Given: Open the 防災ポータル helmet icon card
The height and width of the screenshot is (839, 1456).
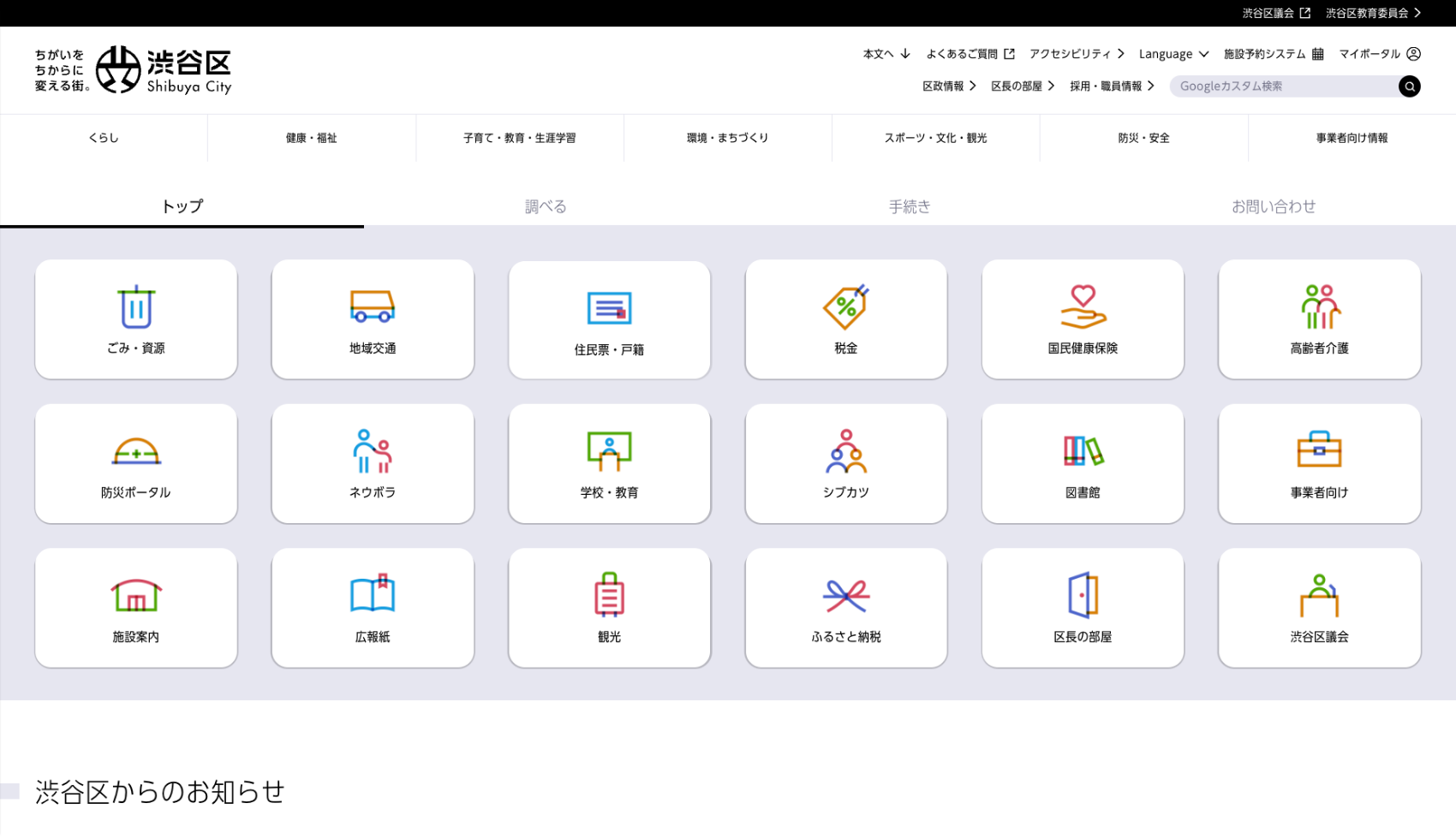Looking at the screenshot, I should tap(136, 464).
